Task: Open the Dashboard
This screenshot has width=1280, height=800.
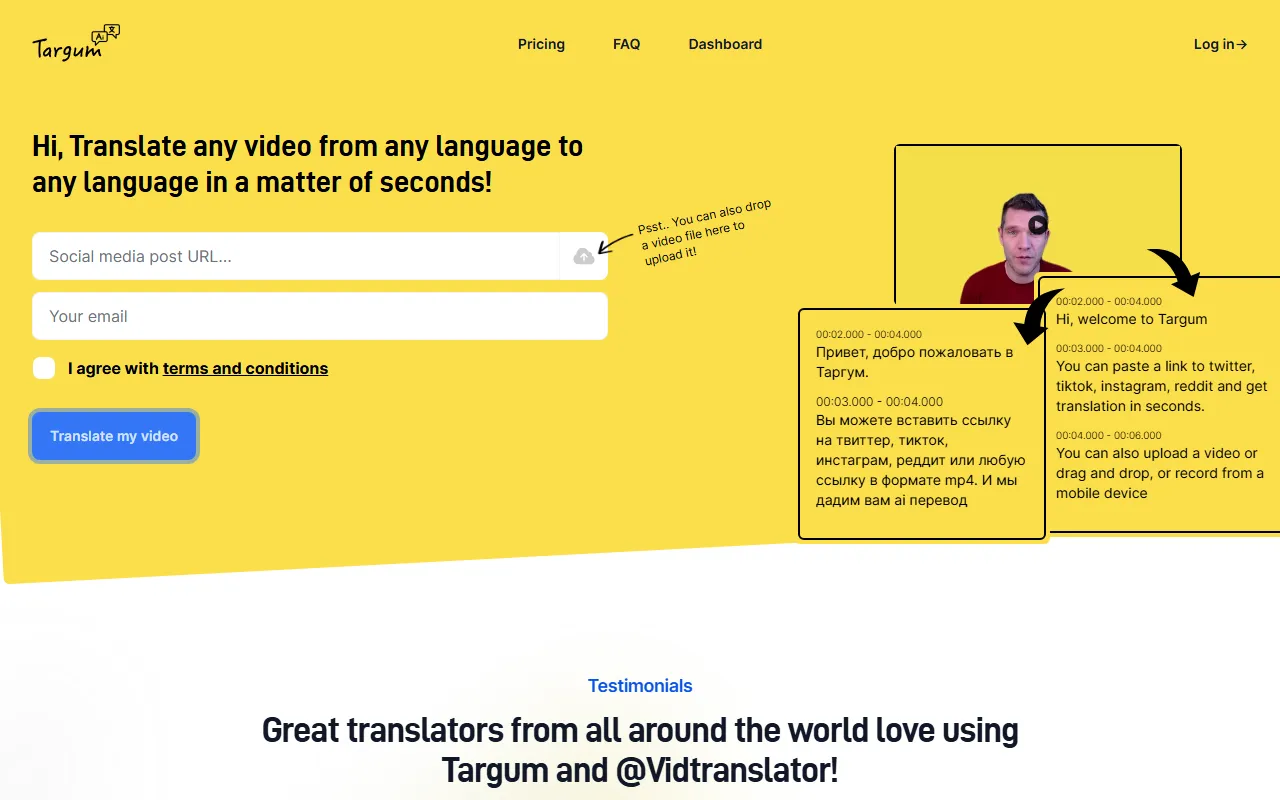Action: coord(725,44)
